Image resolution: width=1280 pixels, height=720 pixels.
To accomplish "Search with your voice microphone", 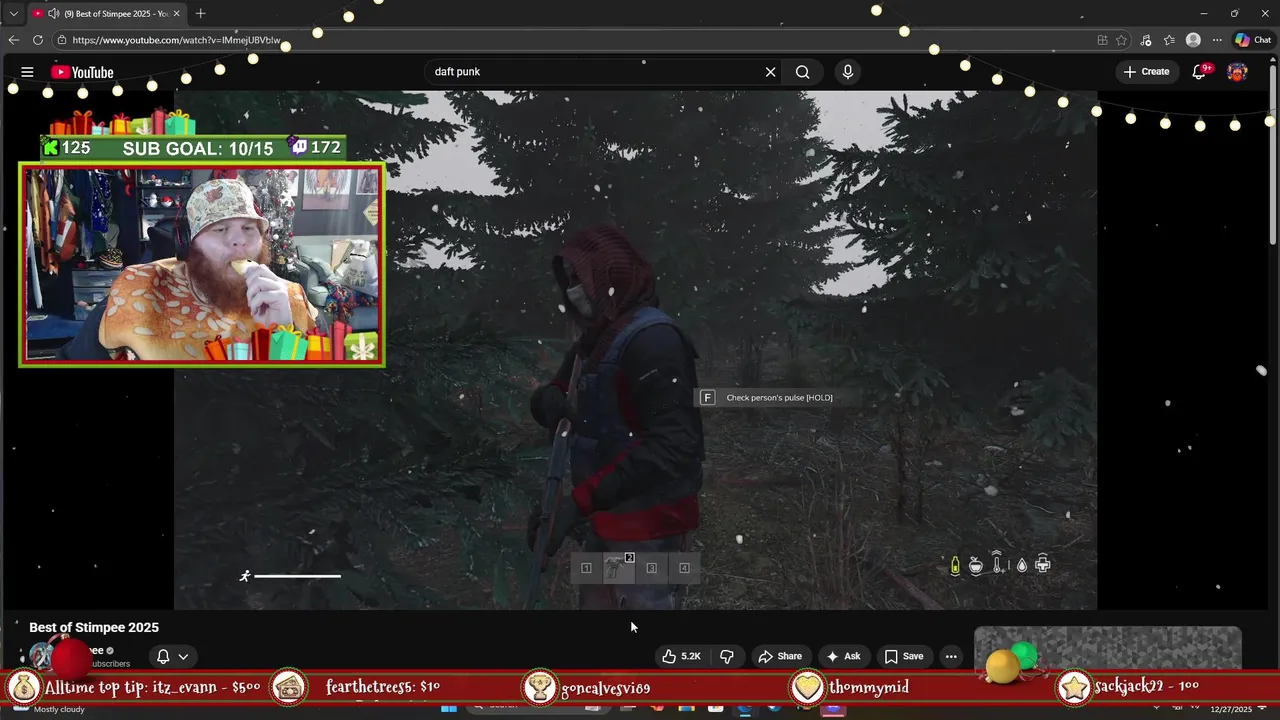I will pos(848,72).
